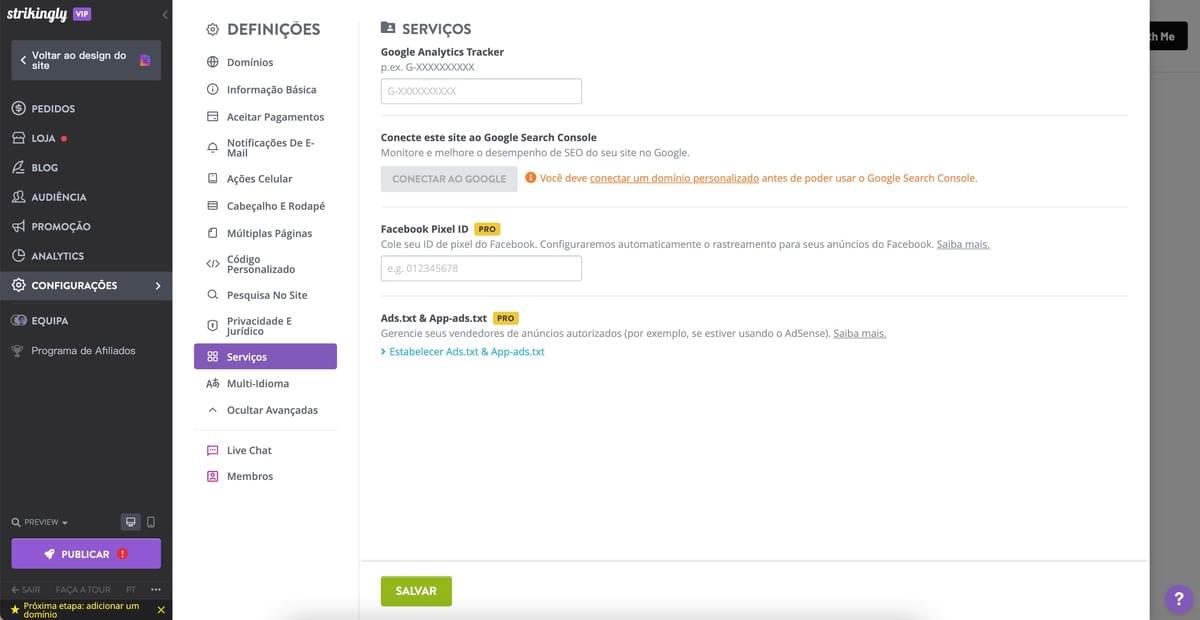Screen dimensions: 1200x620
Task: Switch to mobile preview icon
Action: pos(151,522)
